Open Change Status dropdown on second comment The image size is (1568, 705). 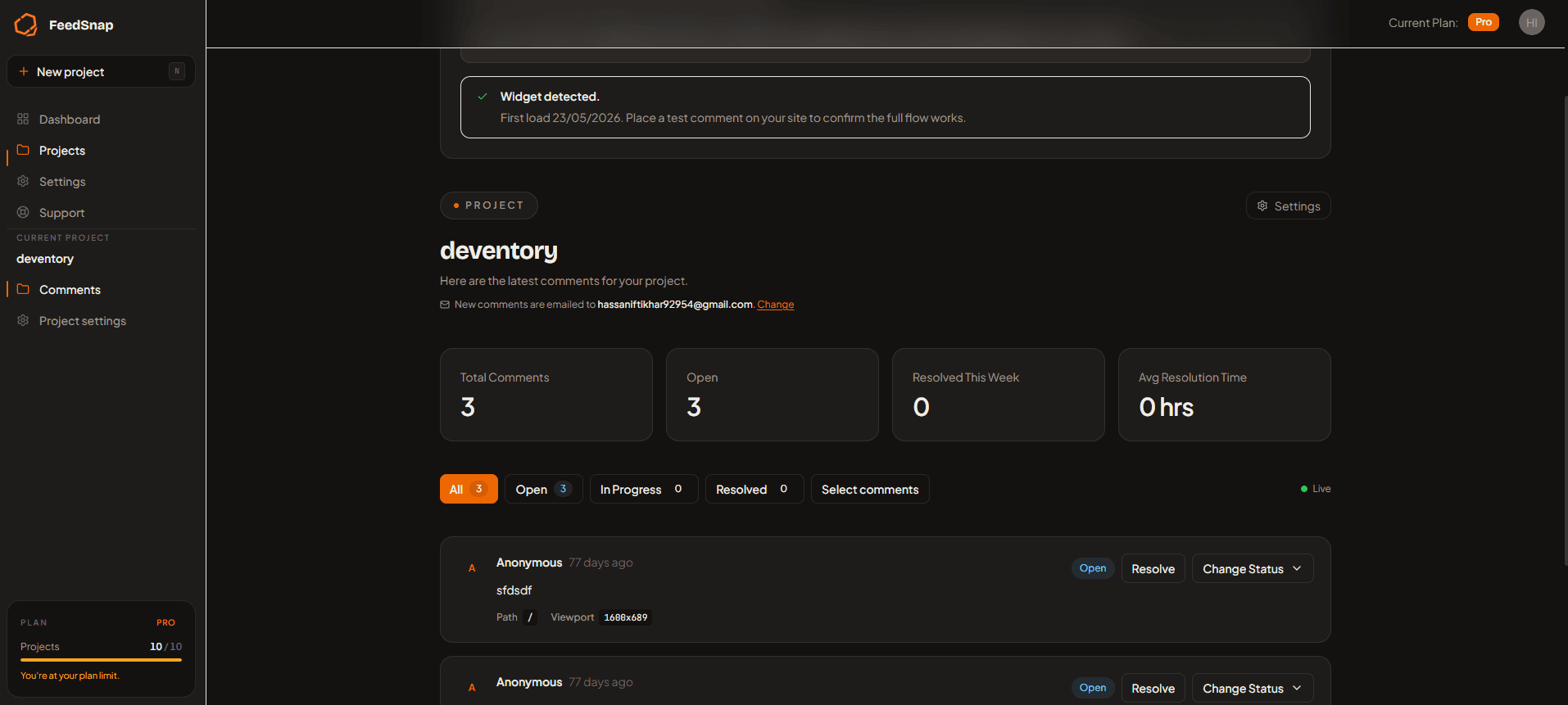click(1253, 688)
